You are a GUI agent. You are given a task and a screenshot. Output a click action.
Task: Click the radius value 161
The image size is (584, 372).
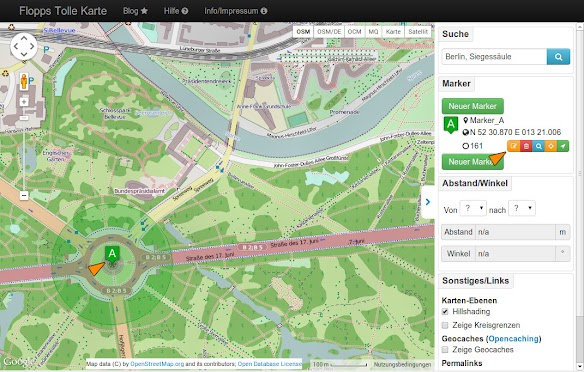[x=476, y=146]
